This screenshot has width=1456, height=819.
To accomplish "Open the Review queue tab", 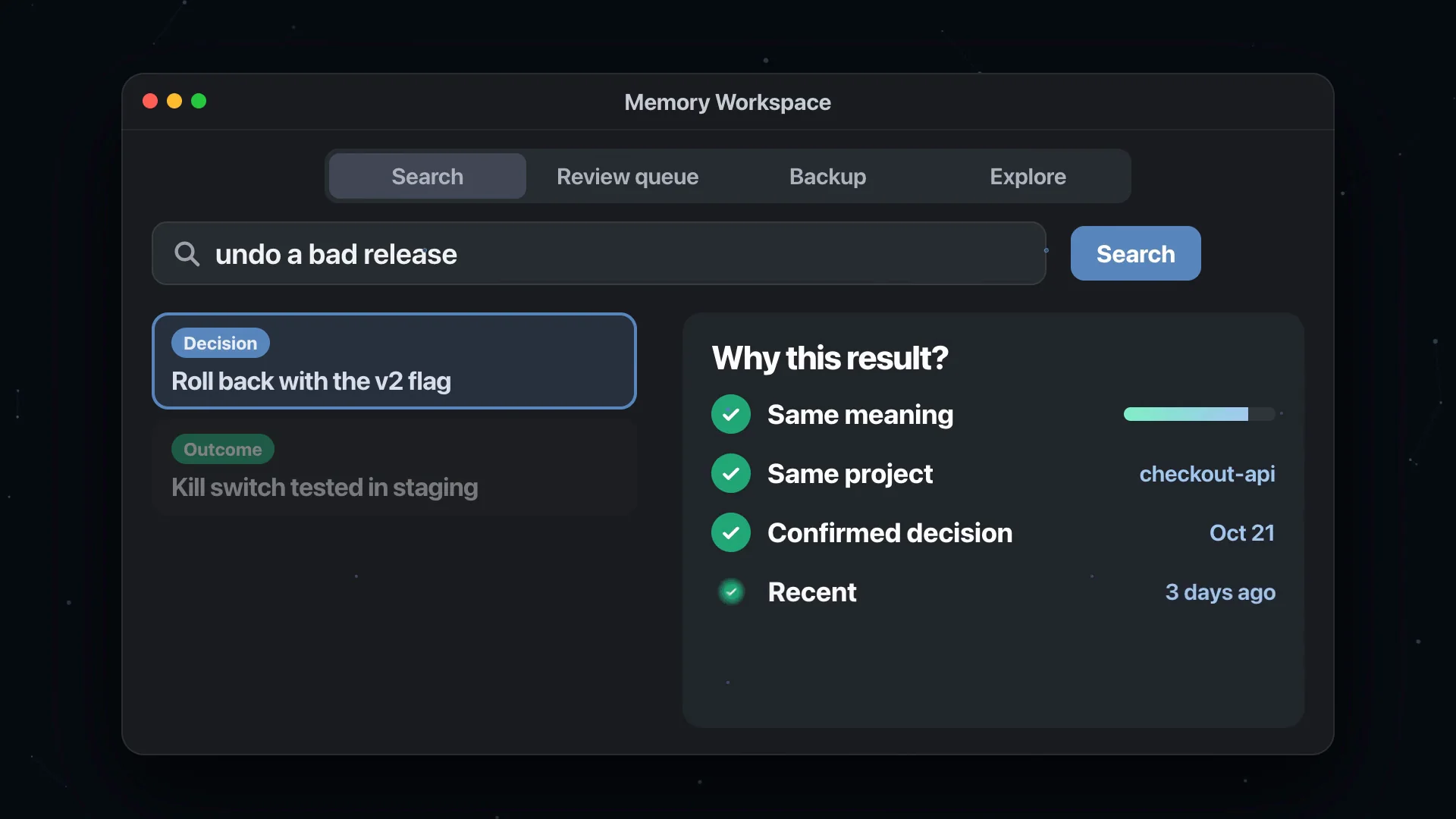I will pos(628,176).
